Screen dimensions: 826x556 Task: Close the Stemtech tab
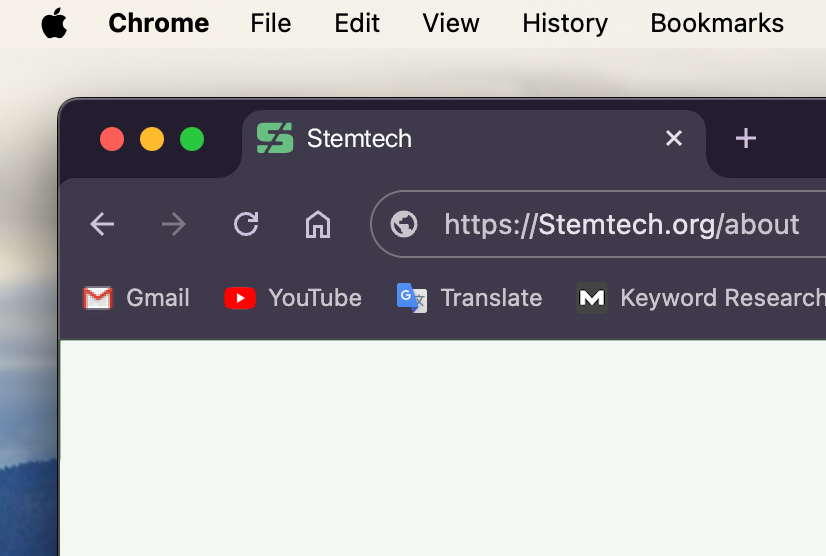pos(674,138)
